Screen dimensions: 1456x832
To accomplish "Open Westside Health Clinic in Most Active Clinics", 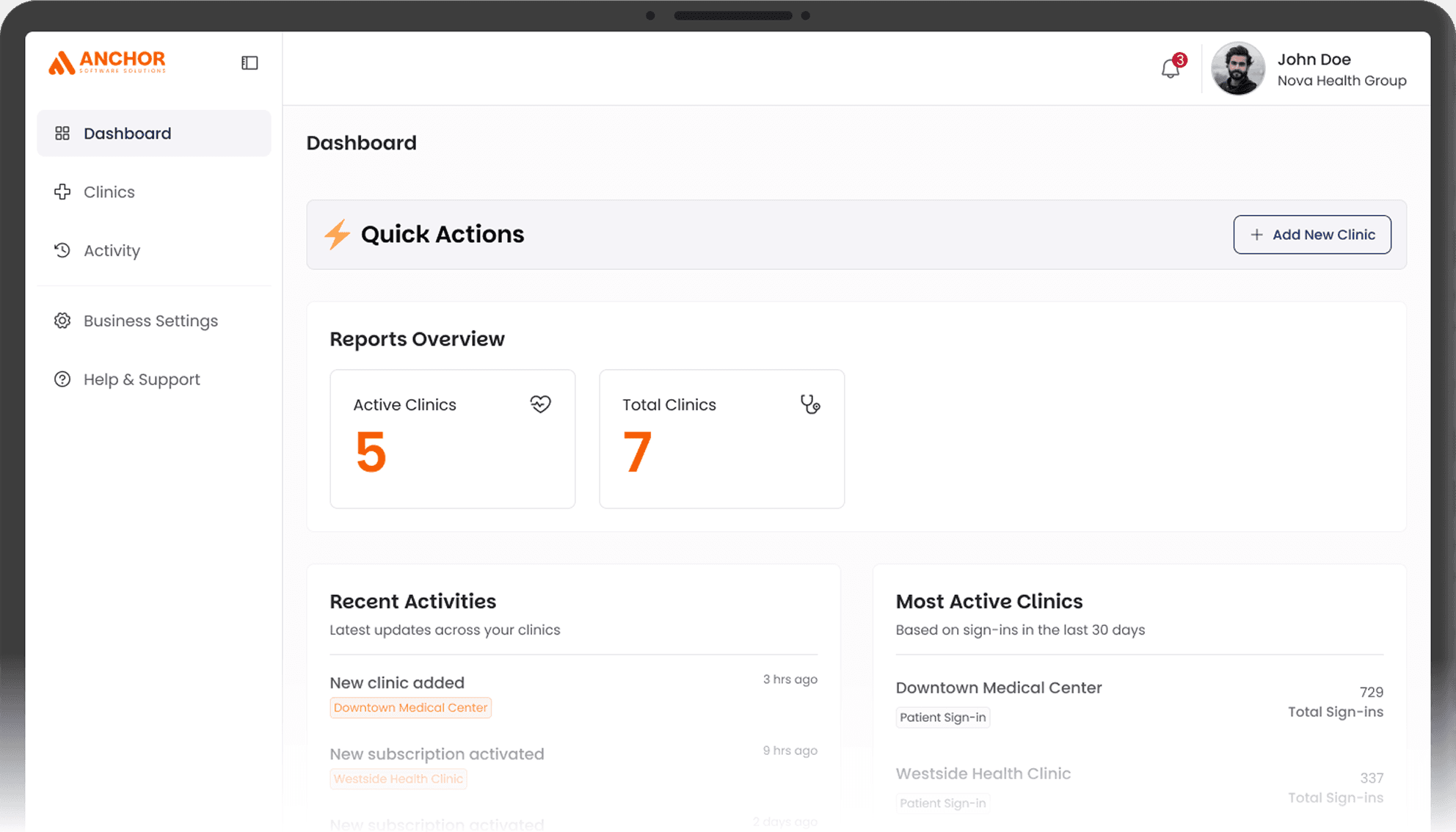I will coord(983,774).
